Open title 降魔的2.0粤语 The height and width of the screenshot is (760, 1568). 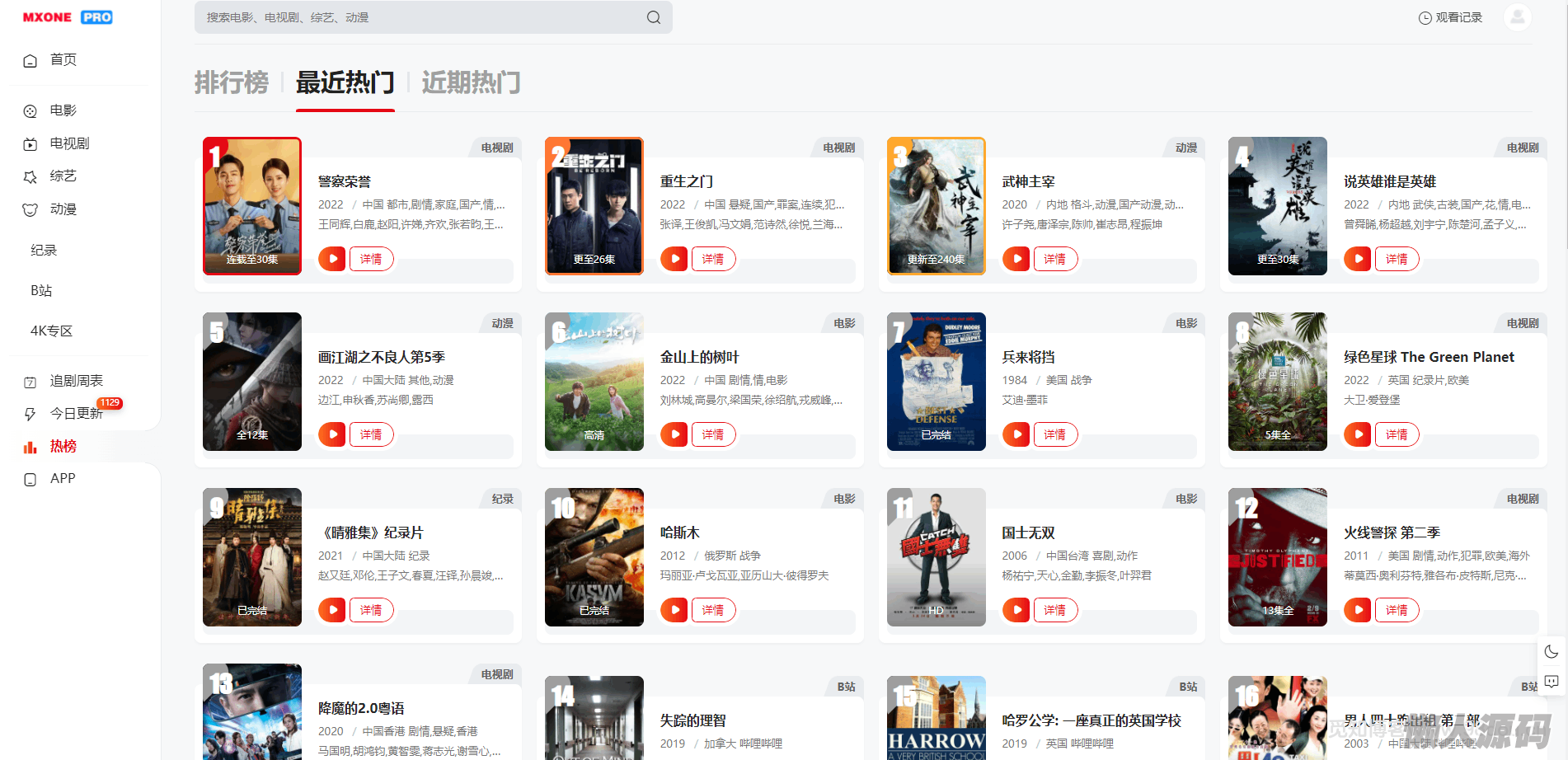(361, 708)
